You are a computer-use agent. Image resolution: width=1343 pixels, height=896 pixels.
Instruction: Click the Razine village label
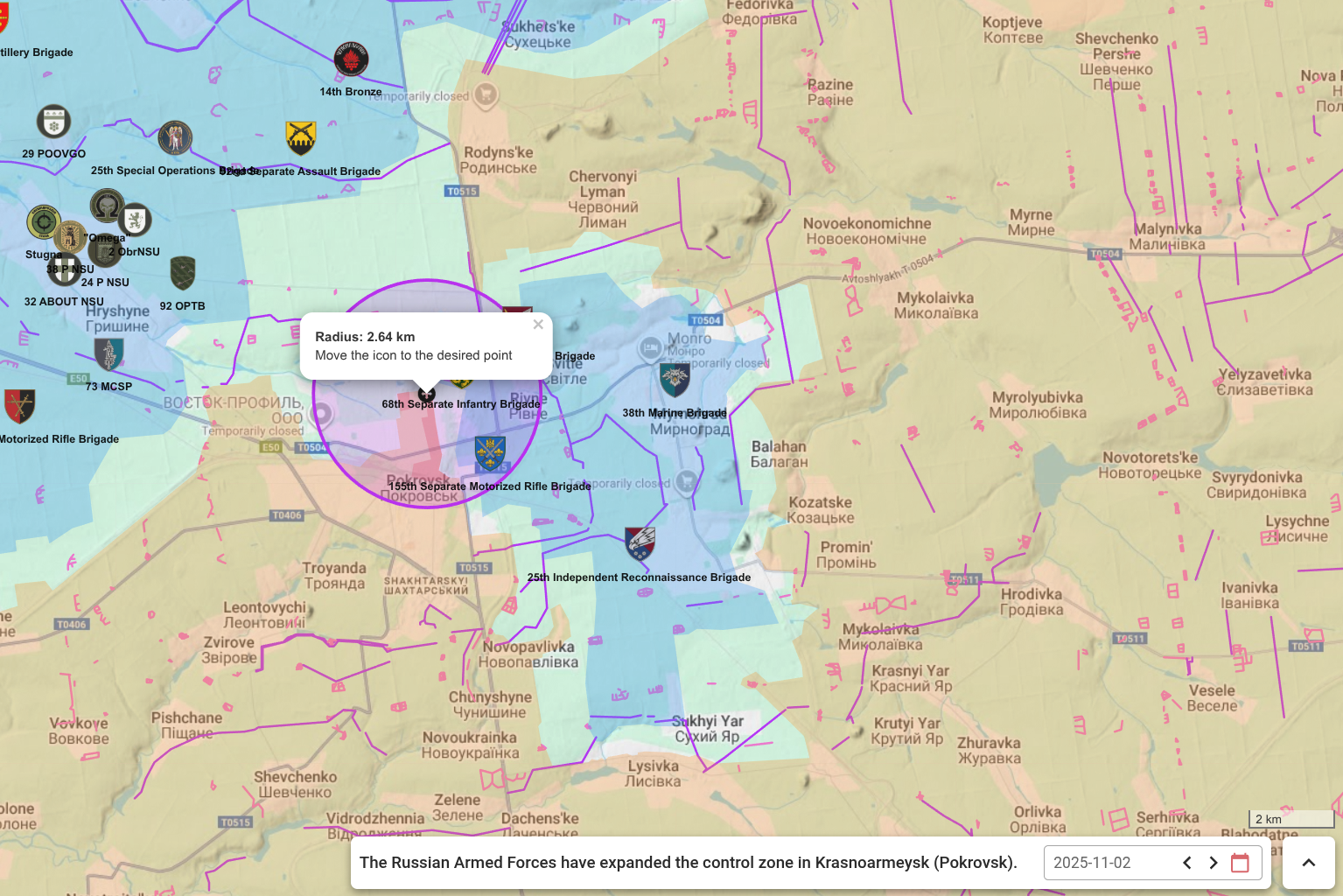[830, 92]
